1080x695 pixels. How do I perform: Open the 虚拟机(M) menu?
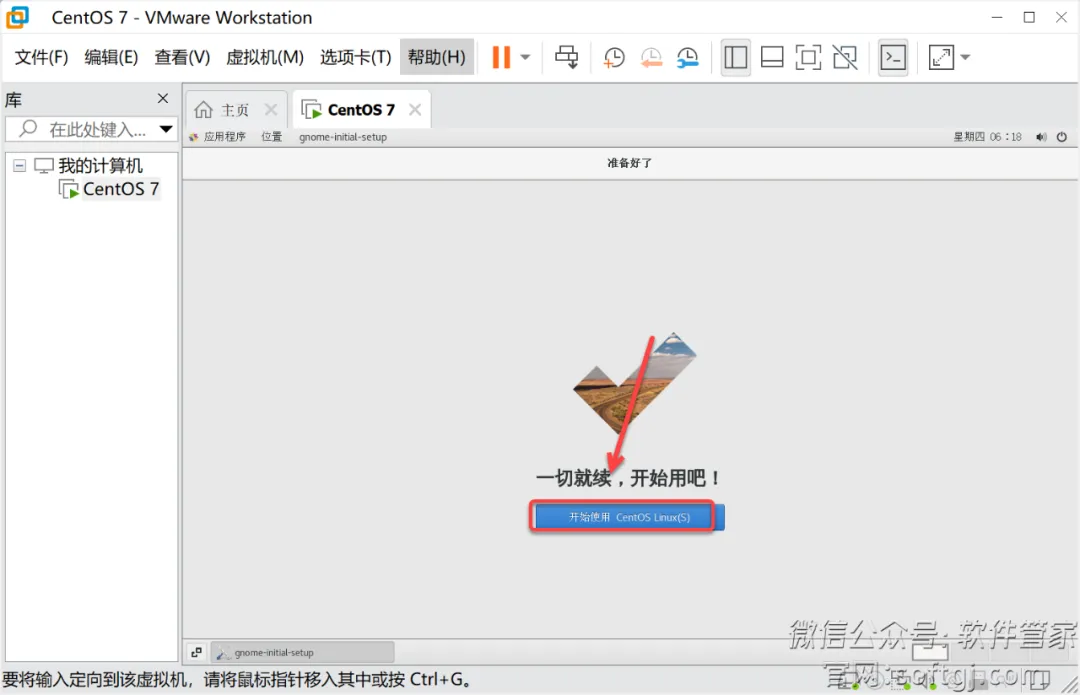tap(264, 57)
